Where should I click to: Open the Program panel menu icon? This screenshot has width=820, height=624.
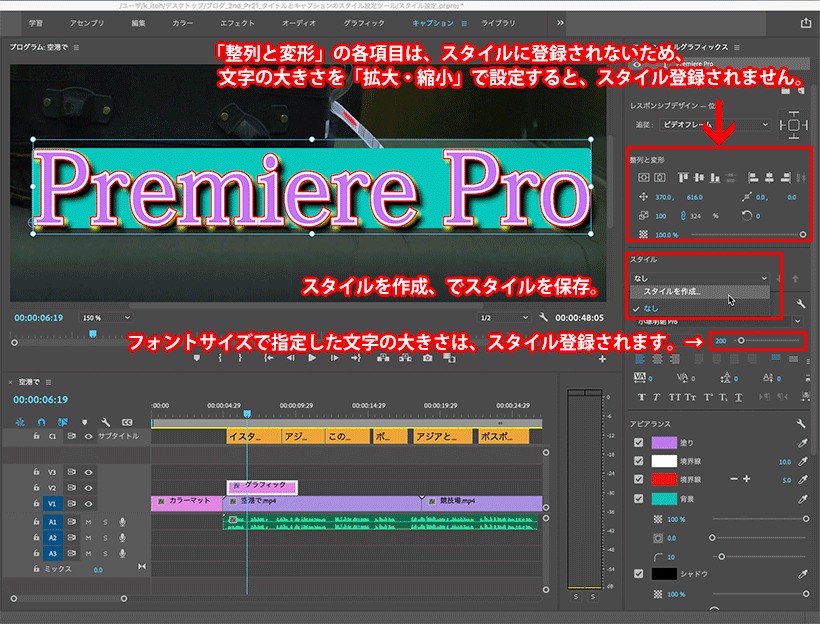[76, 47]
